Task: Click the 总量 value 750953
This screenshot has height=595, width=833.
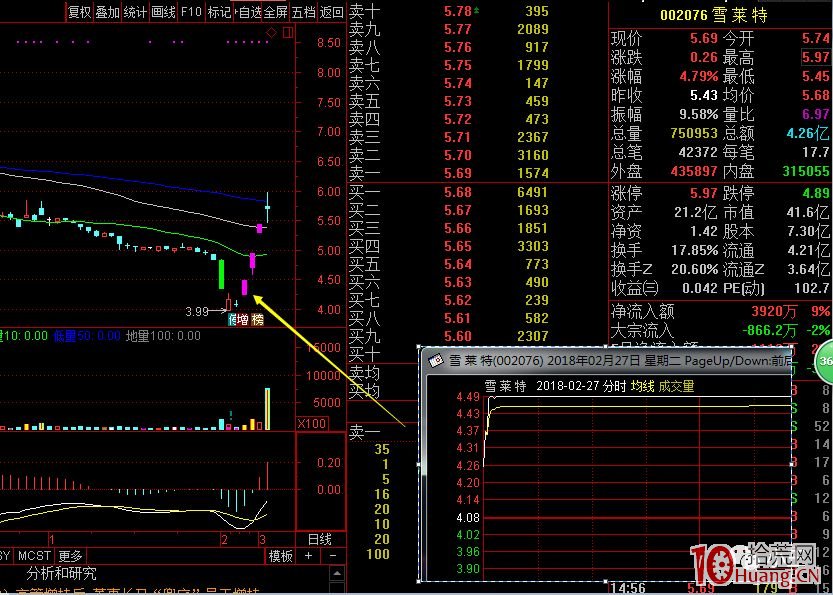Action: 694,133
